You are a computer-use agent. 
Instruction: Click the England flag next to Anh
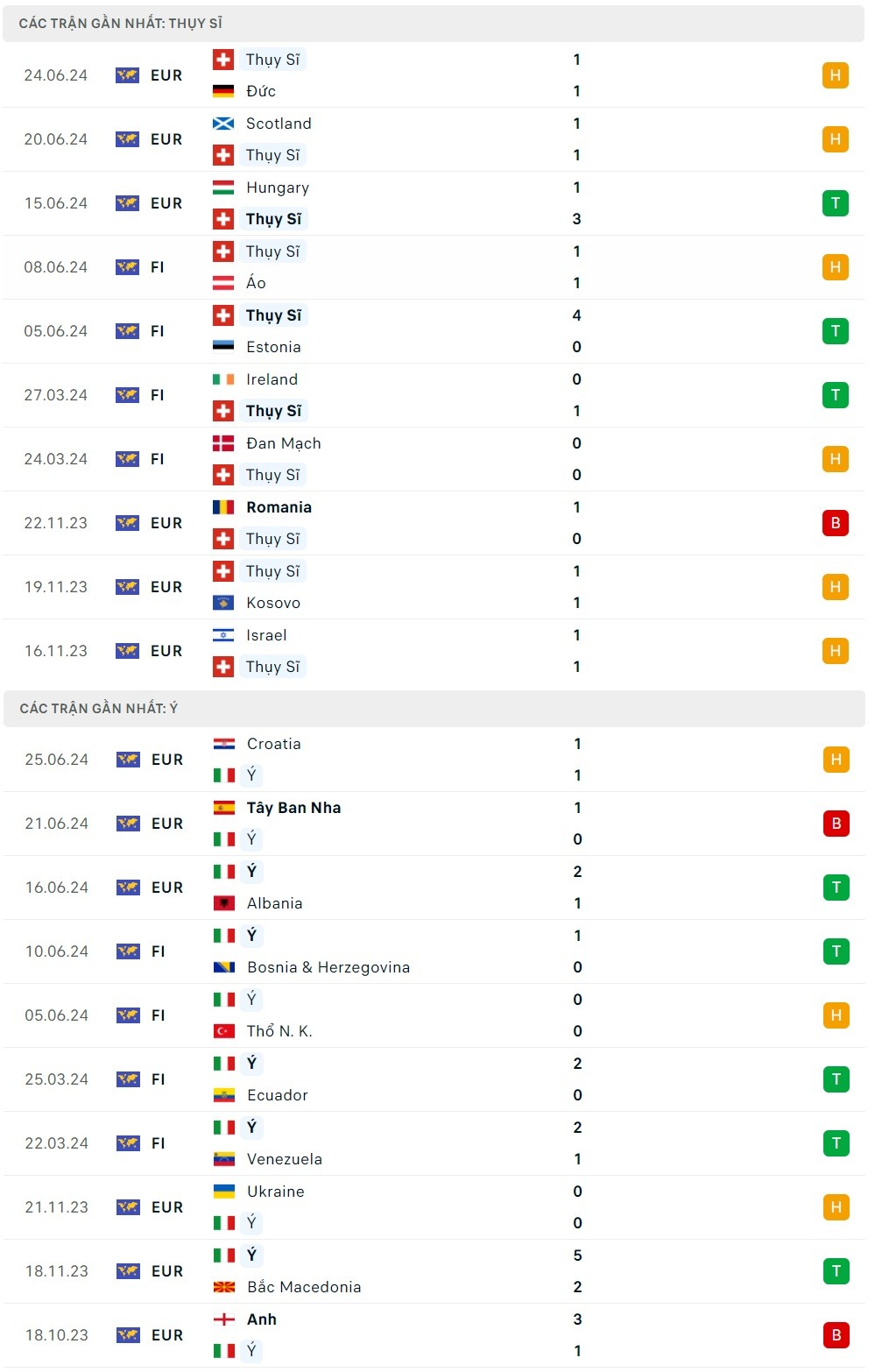pyautogui.click(x=224, y=1319)
